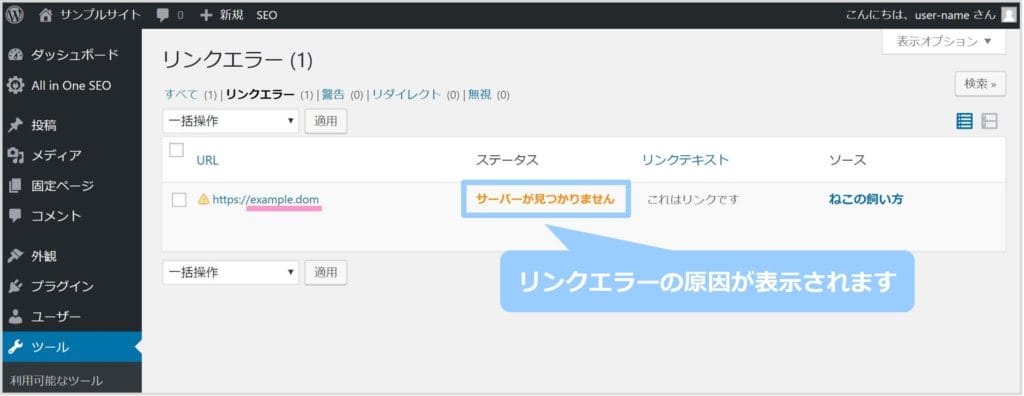Expand the 表示オプション panel
Image resolution: width=1024 pixels, height=396 pixels.
pos(944,41)
